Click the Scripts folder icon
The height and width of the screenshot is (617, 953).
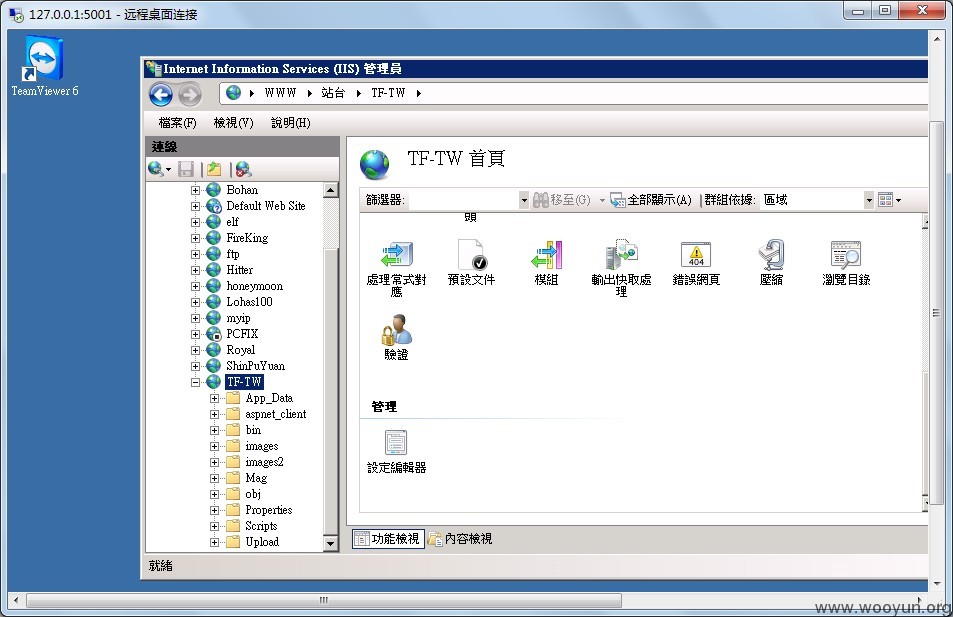coord(233,526)
